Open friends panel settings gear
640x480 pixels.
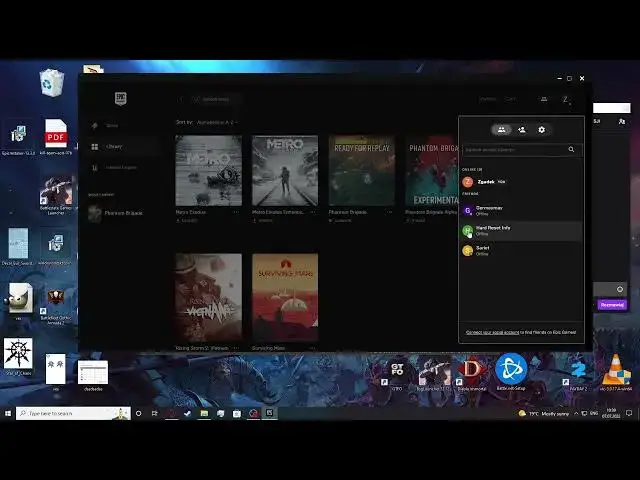coord(542,130)
